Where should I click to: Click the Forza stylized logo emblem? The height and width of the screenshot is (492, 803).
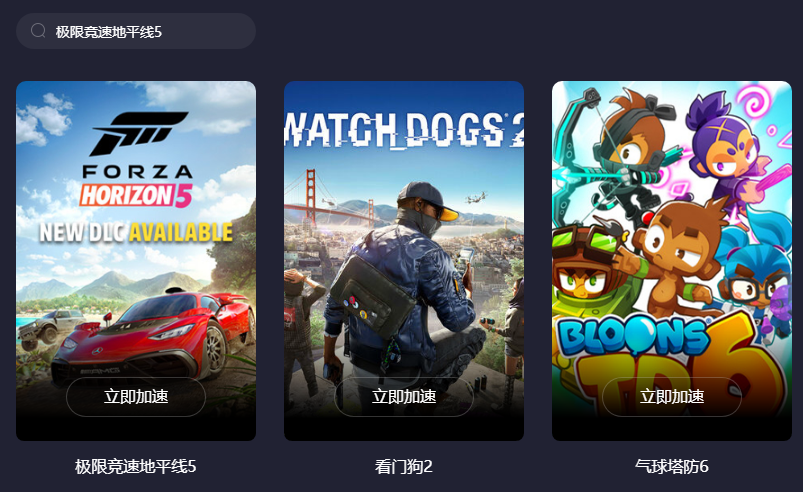(138, 133)
